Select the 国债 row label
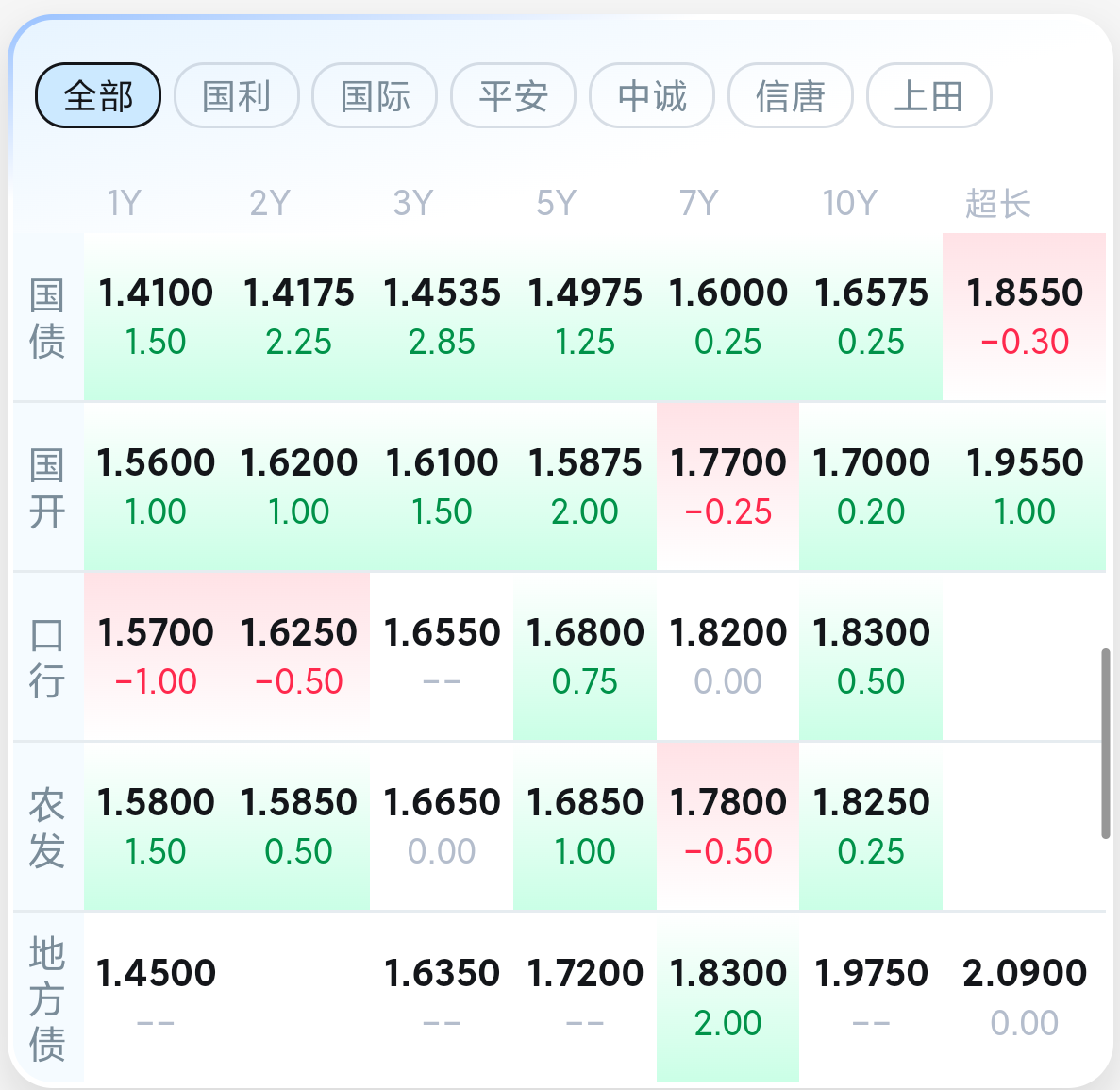The image size is (1120, 1090). click(48, 318)
